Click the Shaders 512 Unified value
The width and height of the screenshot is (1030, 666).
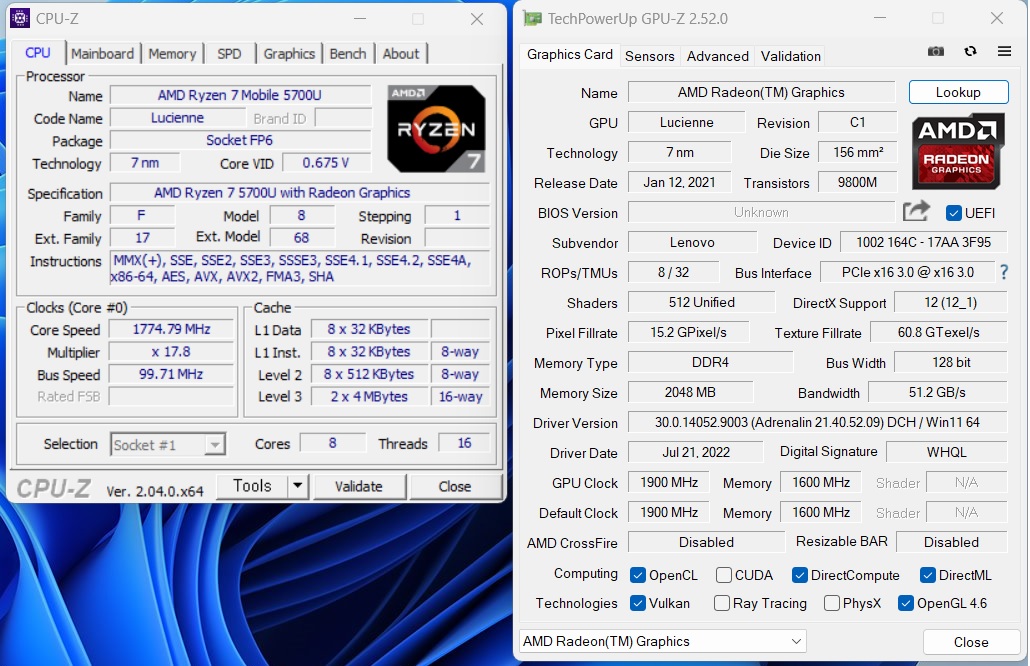point(702,302)
